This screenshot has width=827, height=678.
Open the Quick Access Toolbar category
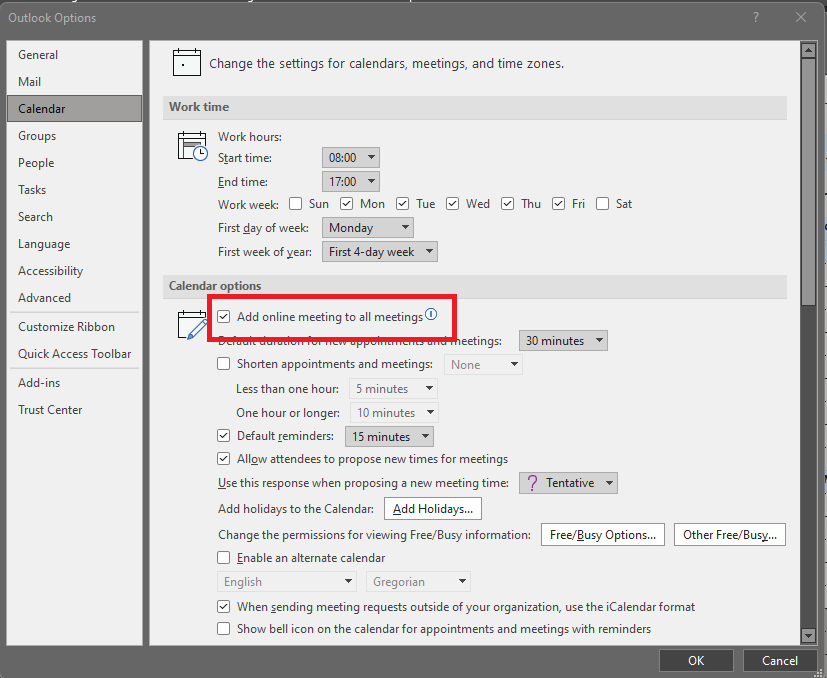(74, 354)
